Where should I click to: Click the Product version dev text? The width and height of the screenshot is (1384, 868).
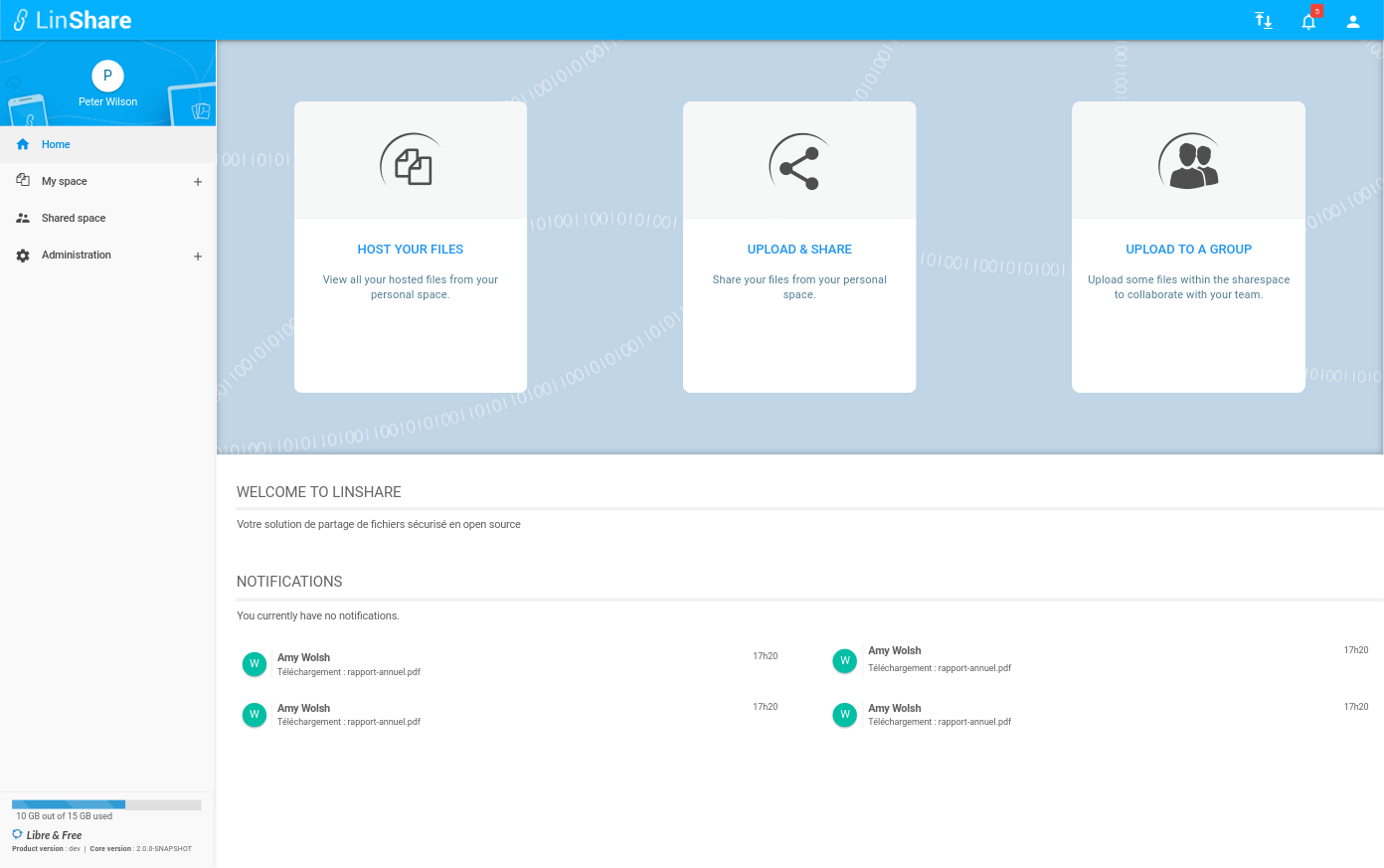46,849
